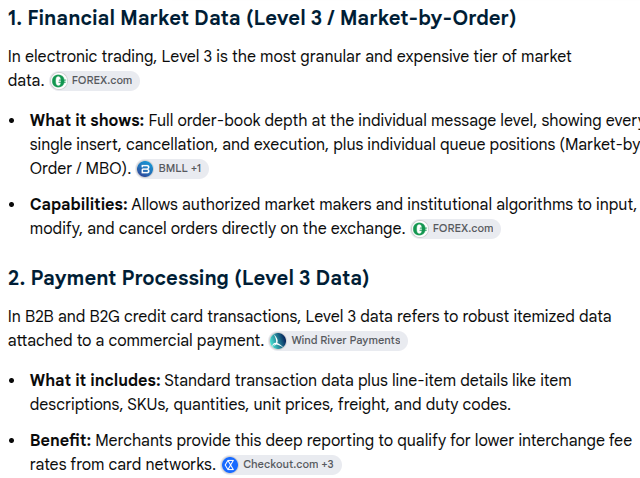Click the "1. Financial Market Data" heading
This screenshot has width=640, height=478.
262,18
